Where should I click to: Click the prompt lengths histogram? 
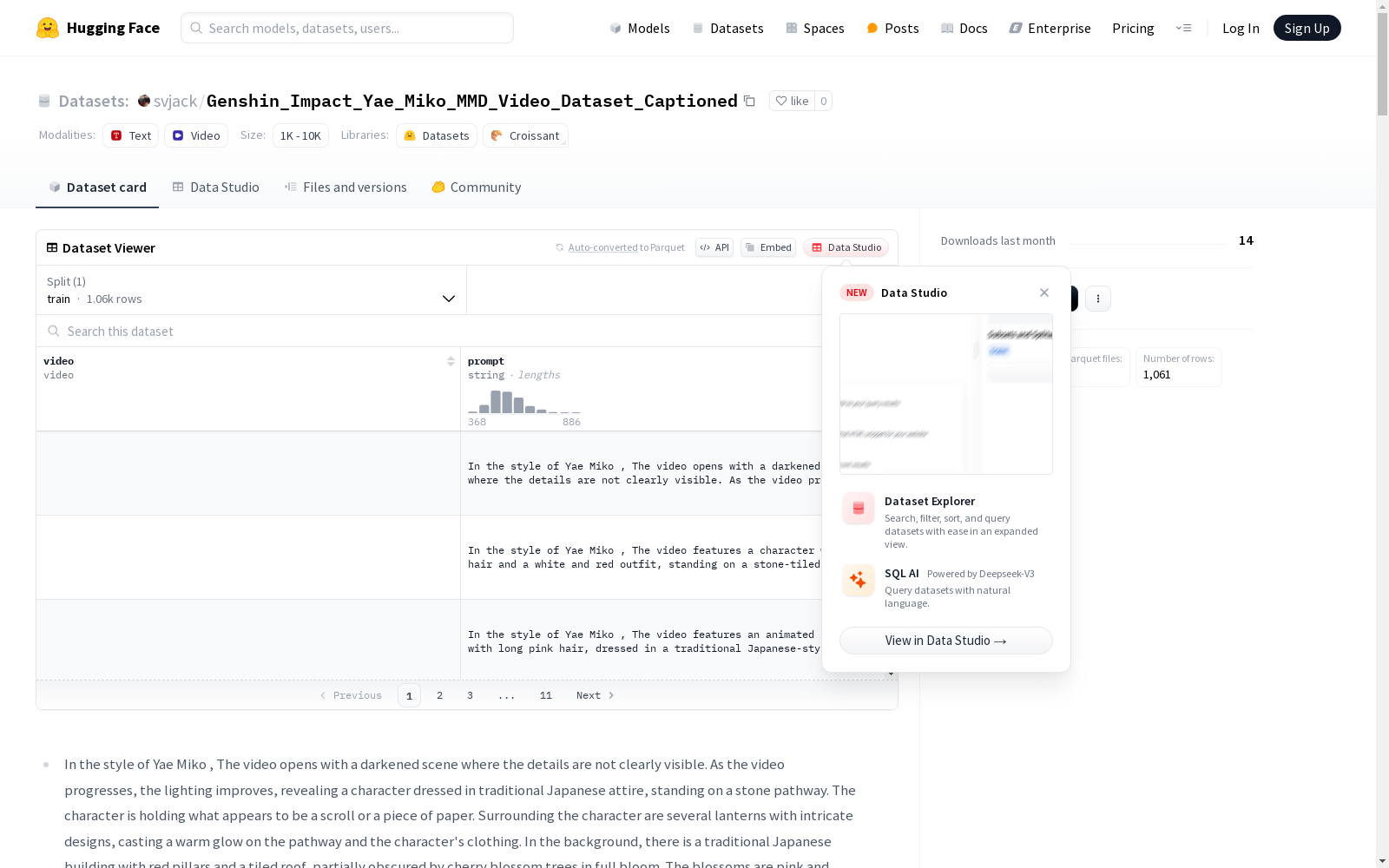[x=524, y=402]
